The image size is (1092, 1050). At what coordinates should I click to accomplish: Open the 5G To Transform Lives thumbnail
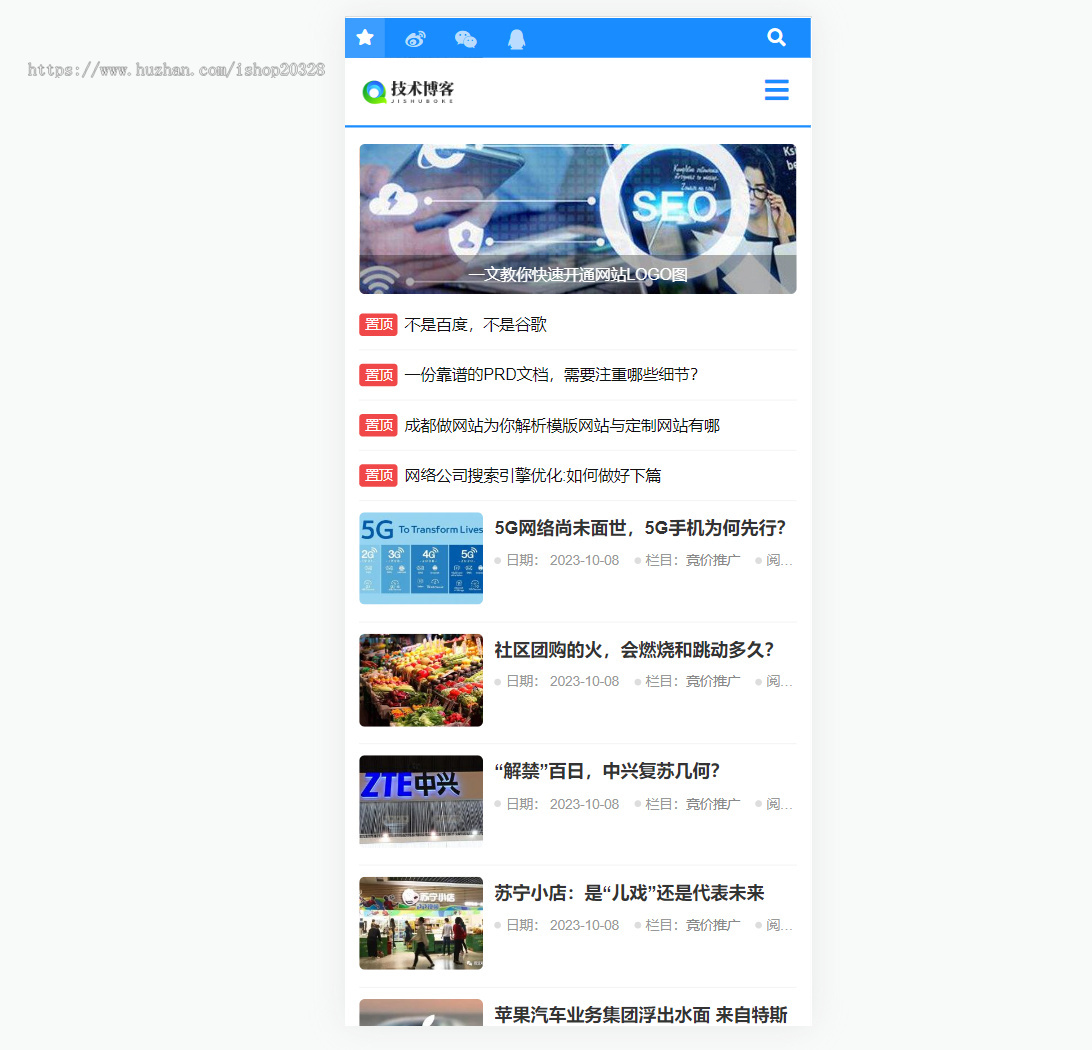tap(421, 558)
